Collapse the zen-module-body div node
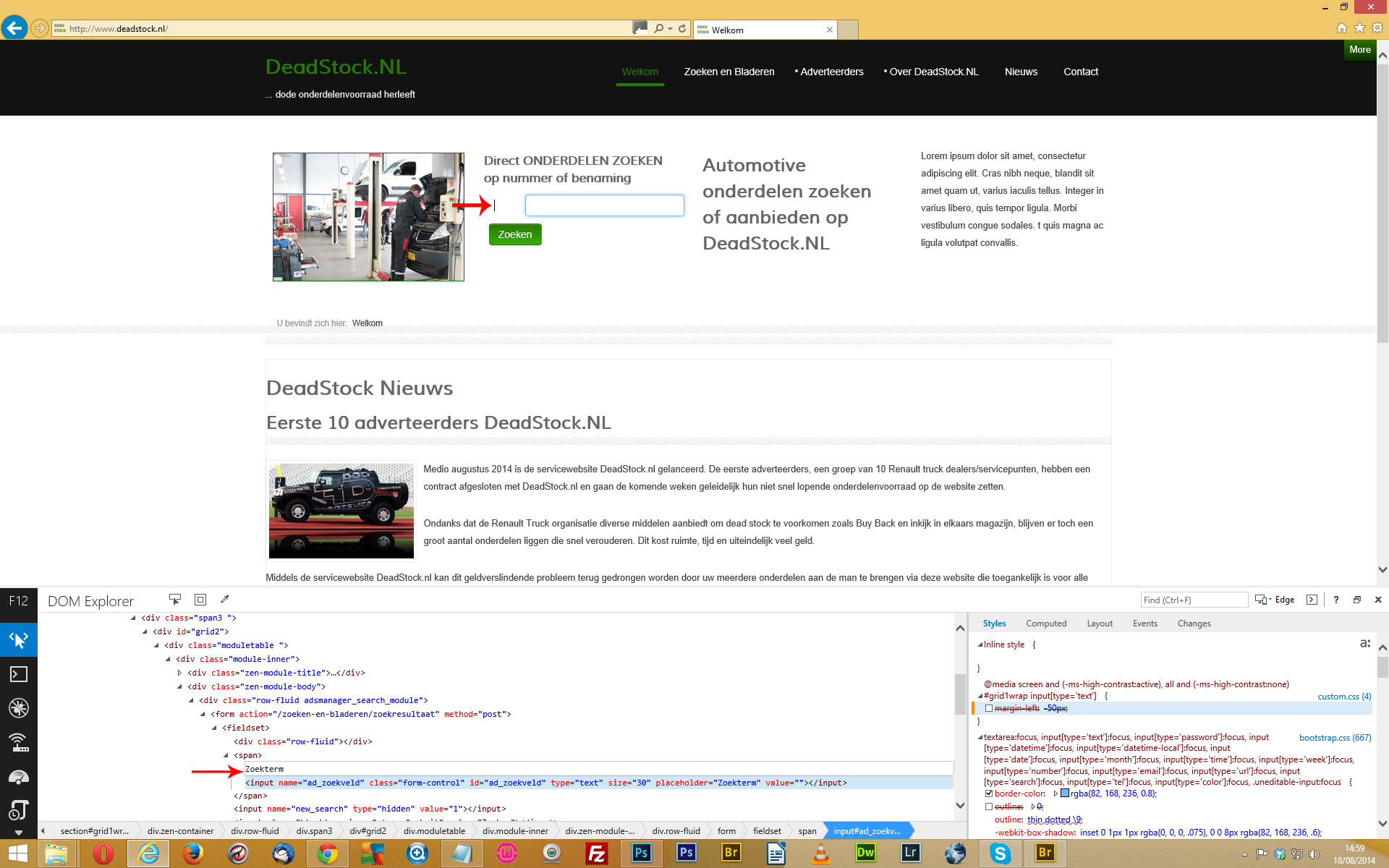This screenshot has width=1389, height=868. (179, 687)
